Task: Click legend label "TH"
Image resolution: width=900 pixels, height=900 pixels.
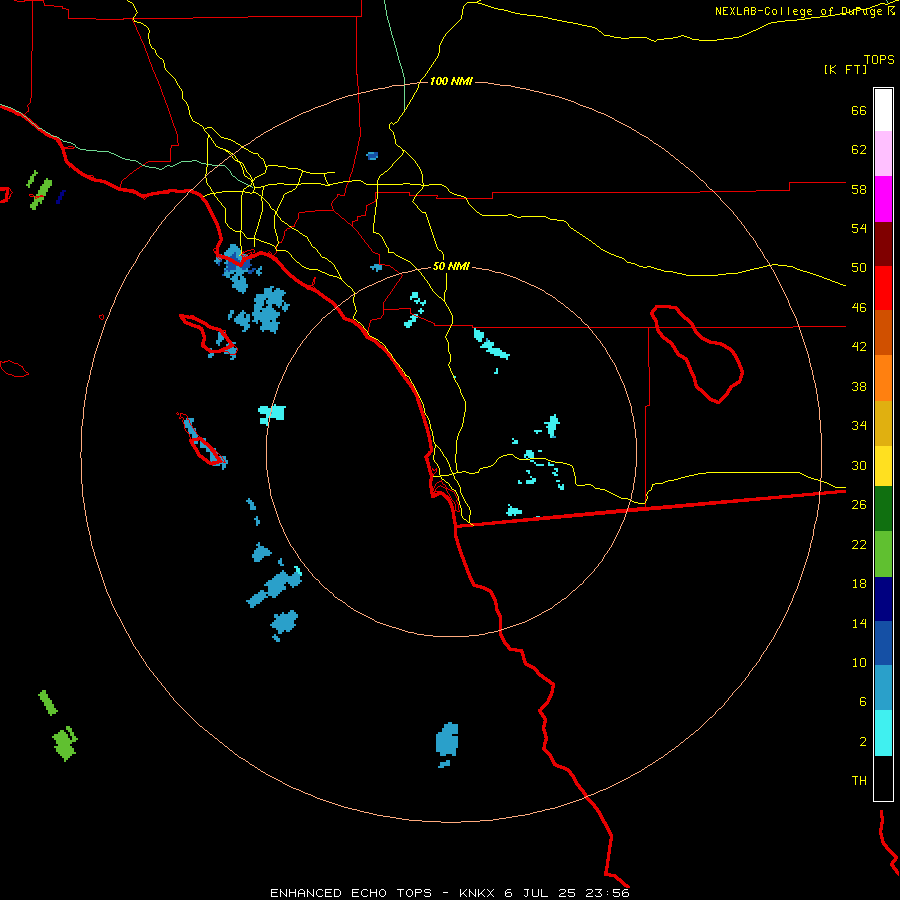Action: (x=859, y=781)
